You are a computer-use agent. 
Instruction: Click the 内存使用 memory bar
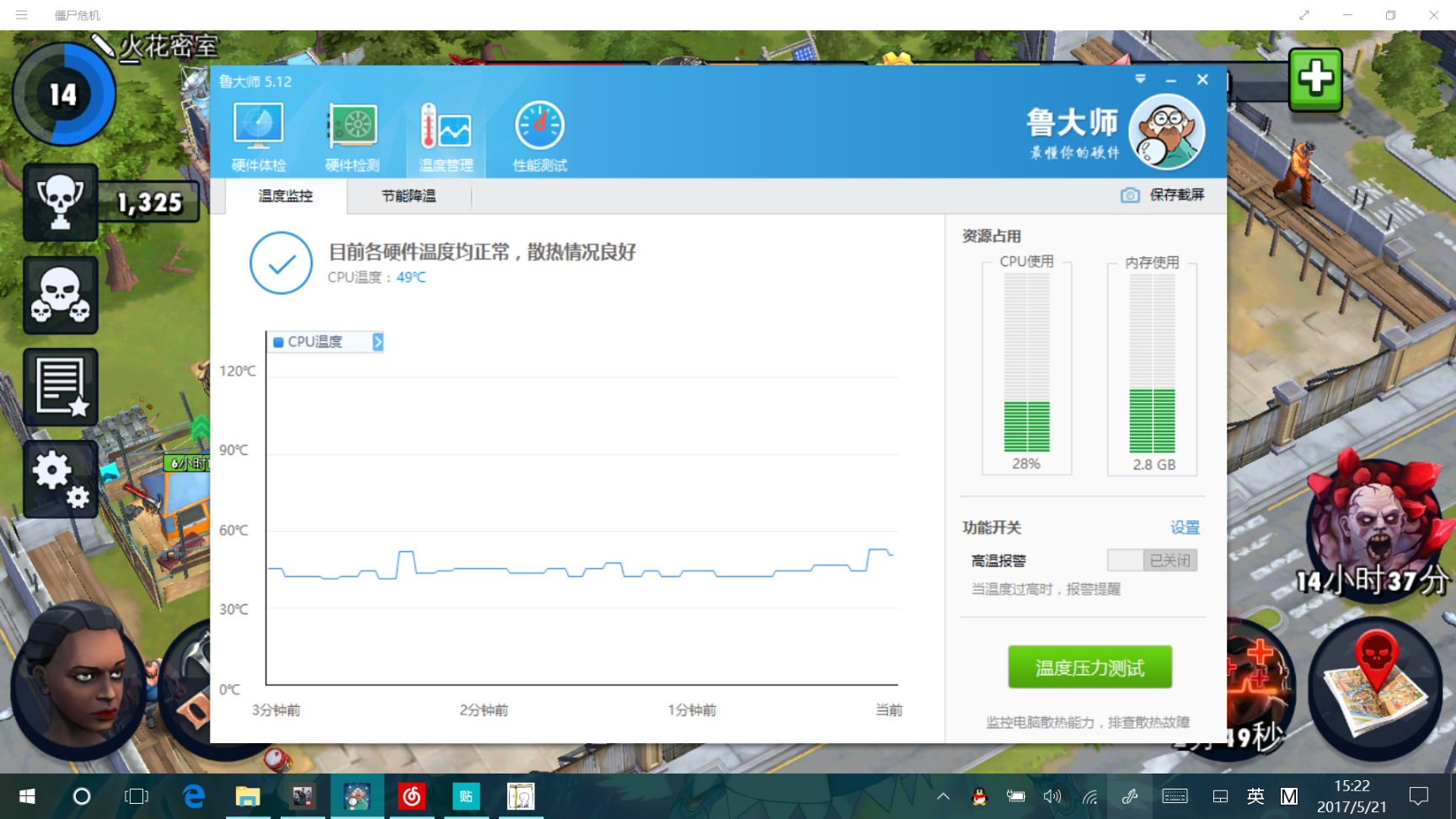[x=1152, y=363]
